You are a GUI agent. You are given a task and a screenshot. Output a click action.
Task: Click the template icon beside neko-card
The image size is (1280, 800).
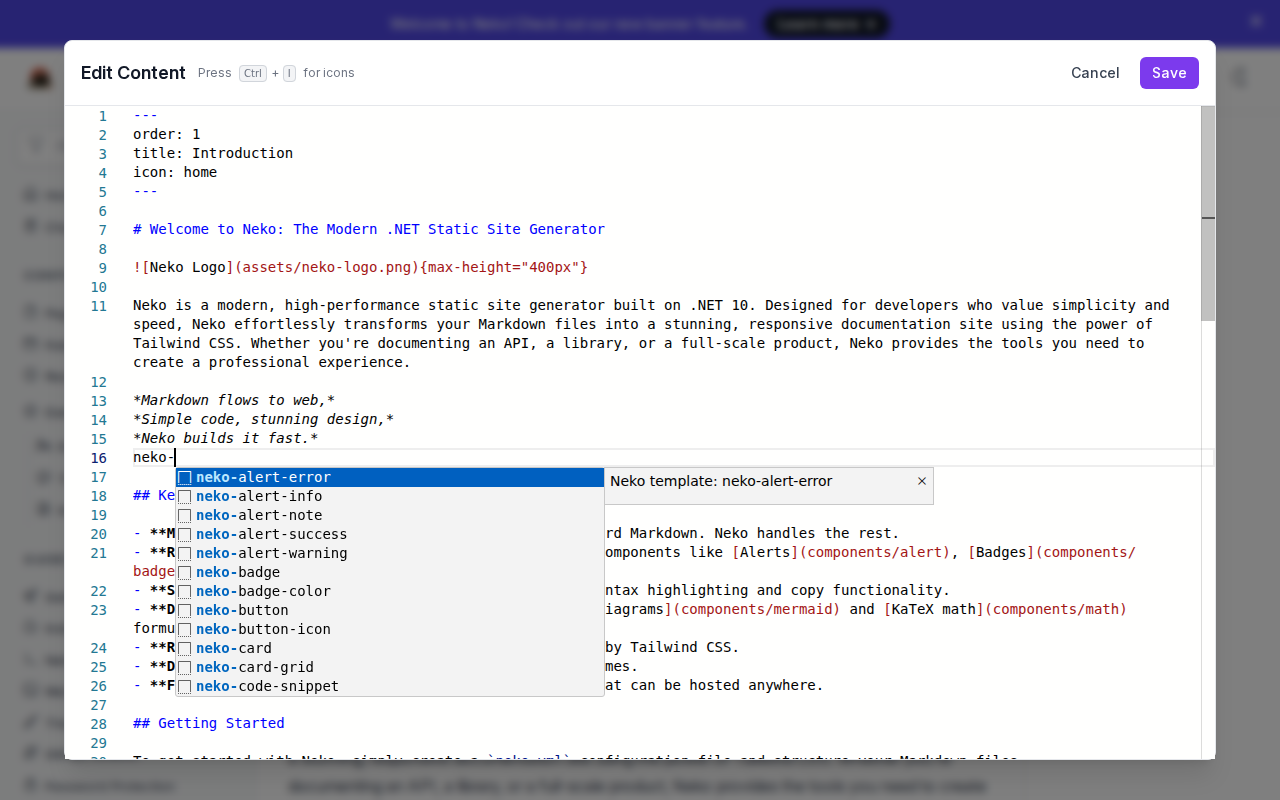tap(185, 648)
